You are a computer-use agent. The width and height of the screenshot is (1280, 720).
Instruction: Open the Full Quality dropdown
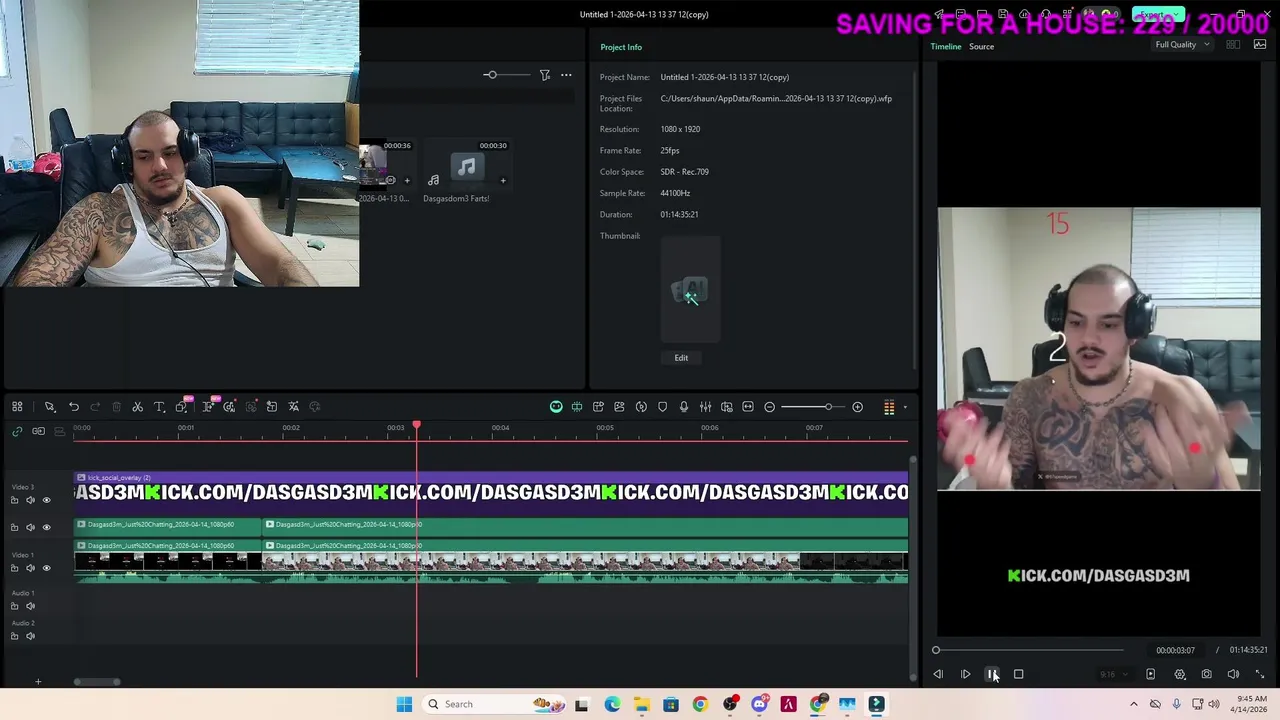click(1182, 45)
